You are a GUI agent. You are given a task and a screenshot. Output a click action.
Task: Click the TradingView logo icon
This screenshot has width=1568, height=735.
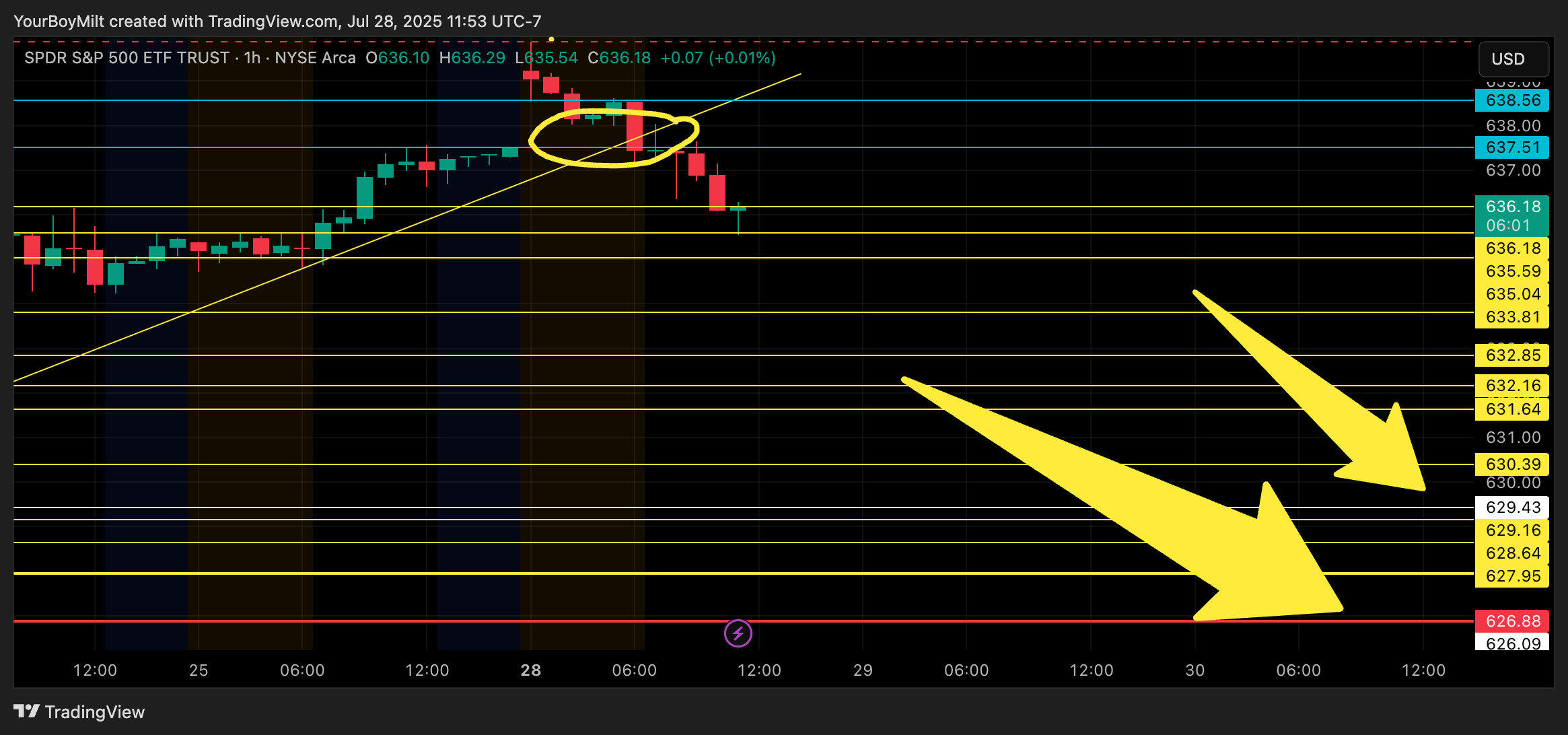pos(26,711)
